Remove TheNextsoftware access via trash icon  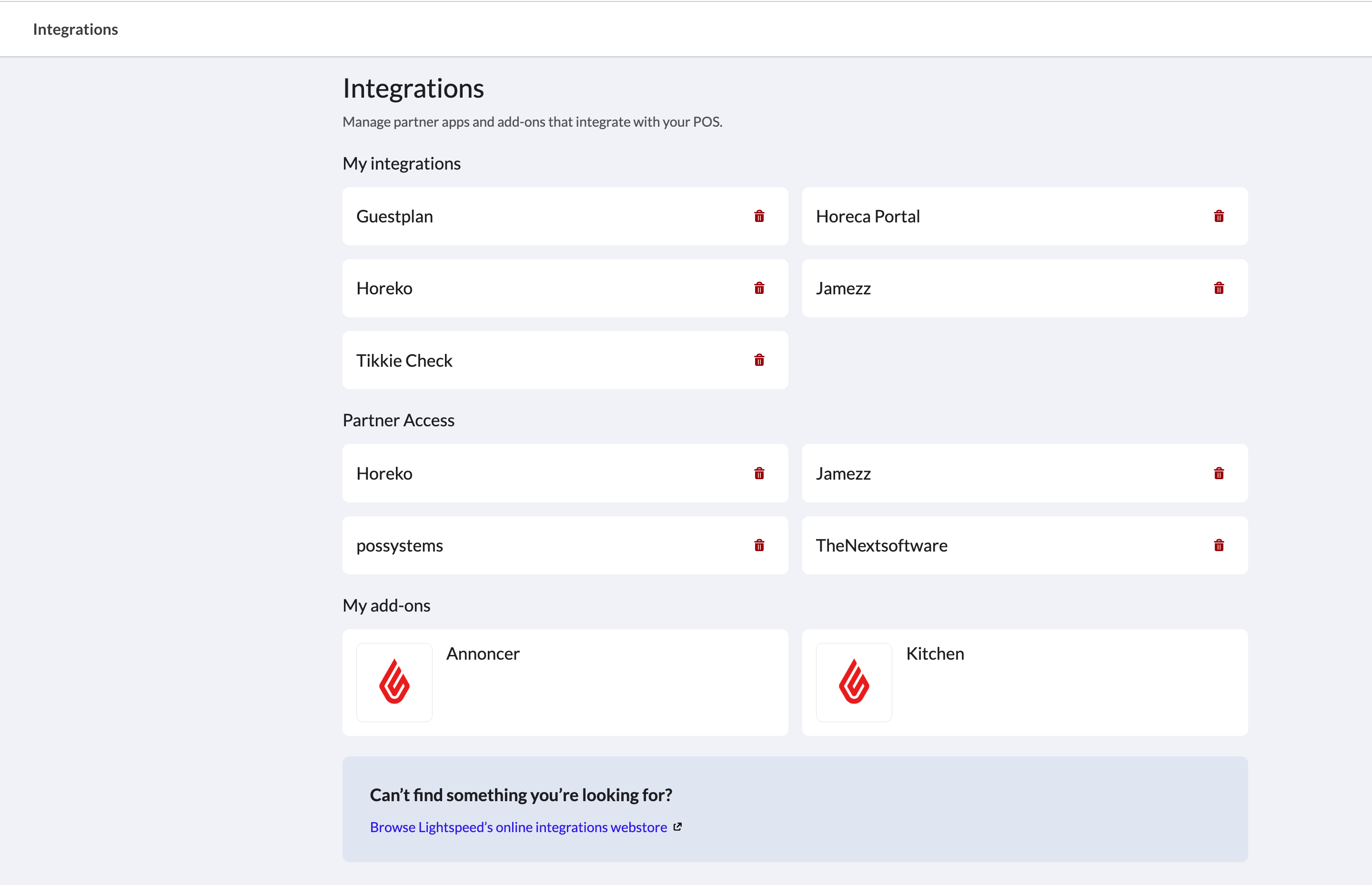(x=1219, y=545)
